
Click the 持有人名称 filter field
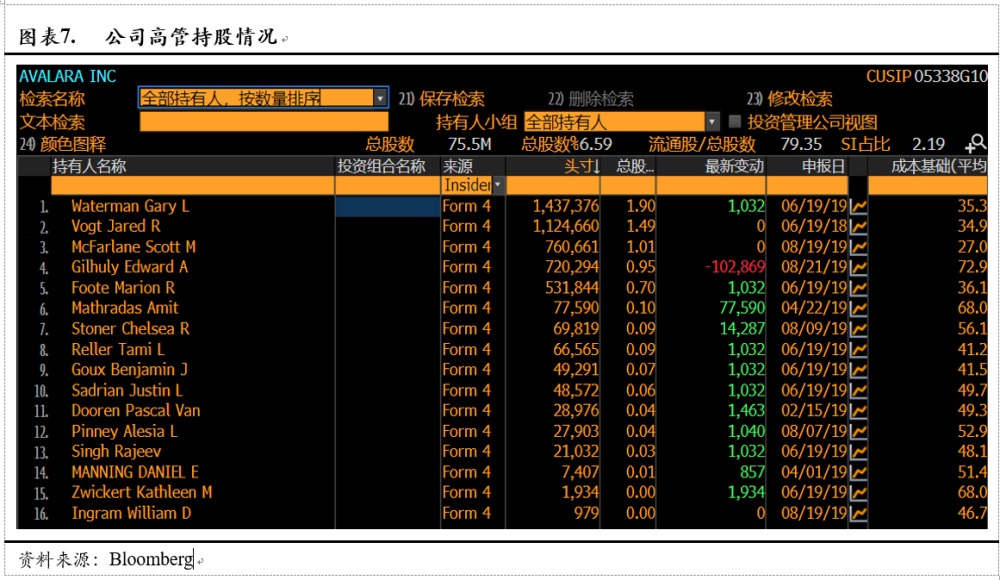[x=193, y=185]
